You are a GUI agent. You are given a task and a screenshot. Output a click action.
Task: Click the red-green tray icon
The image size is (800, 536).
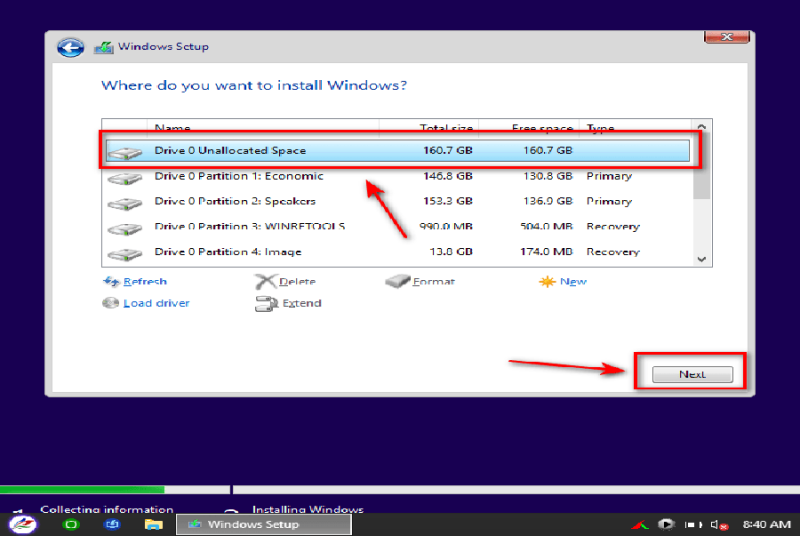[x=640, y=525]
